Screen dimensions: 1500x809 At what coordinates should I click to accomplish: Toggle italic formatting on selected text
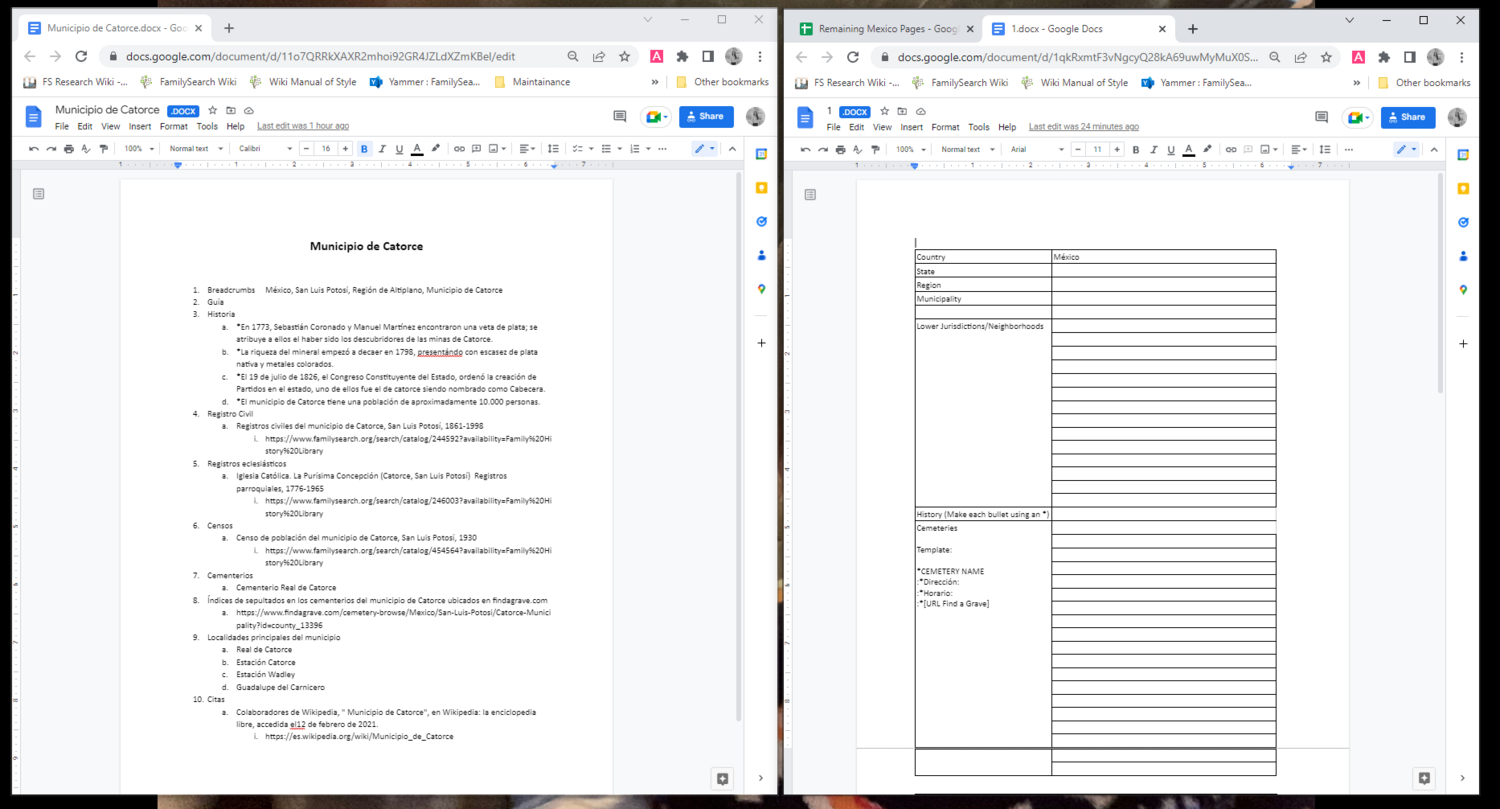(x=381, y=148)
